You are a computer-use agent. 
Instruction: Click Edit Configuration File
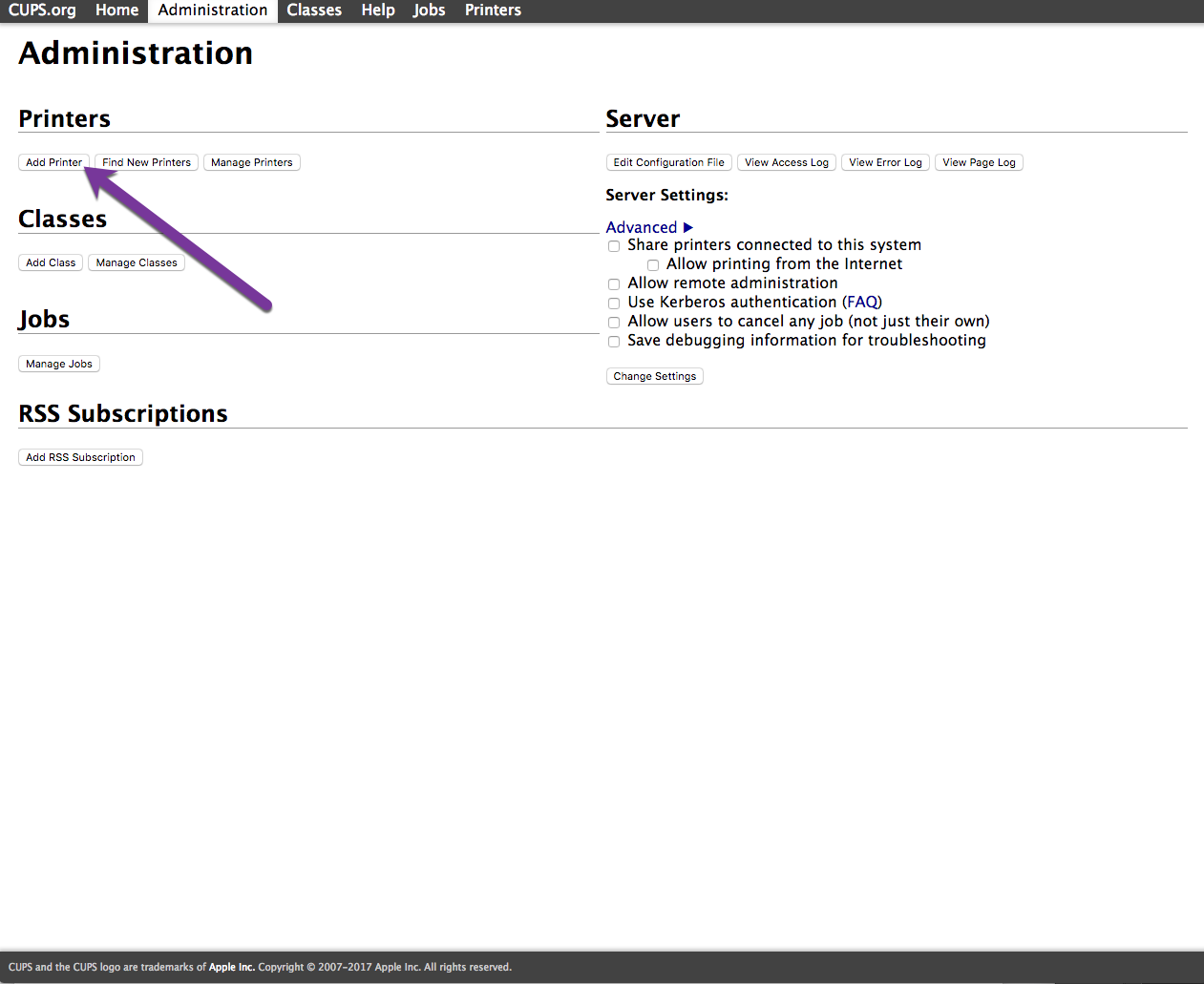pos(669,162)
